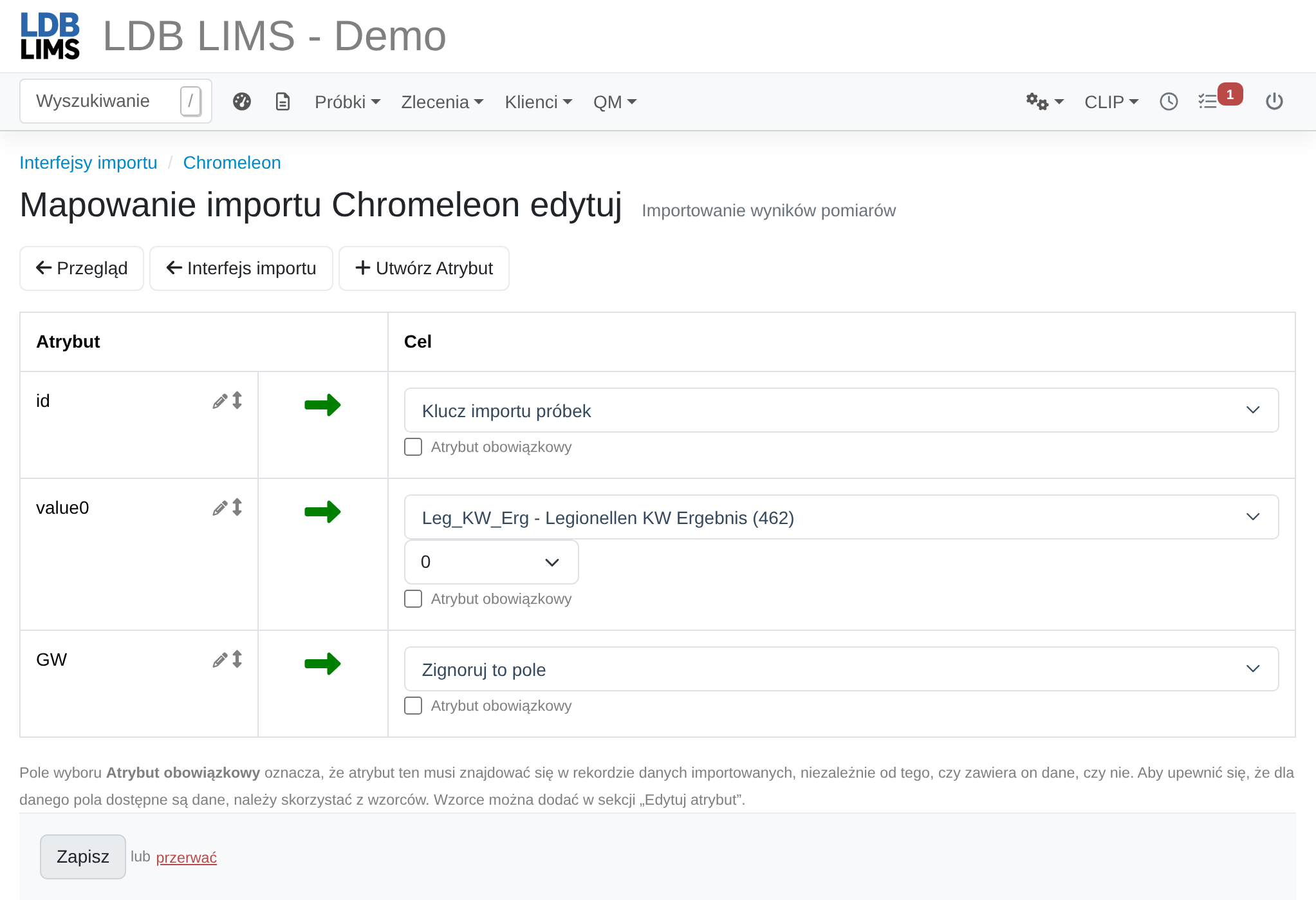Open the QM menu
The width and height of the screenshot is (1316, 900).
615,102
